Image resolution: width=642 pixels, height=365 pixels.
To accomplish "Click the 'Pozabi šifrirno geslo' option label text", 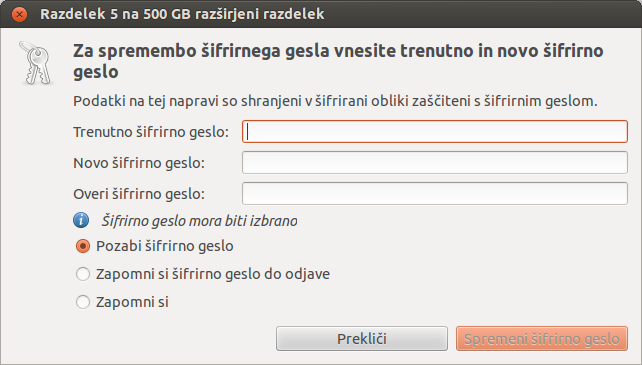I will (x=165, y=246).
